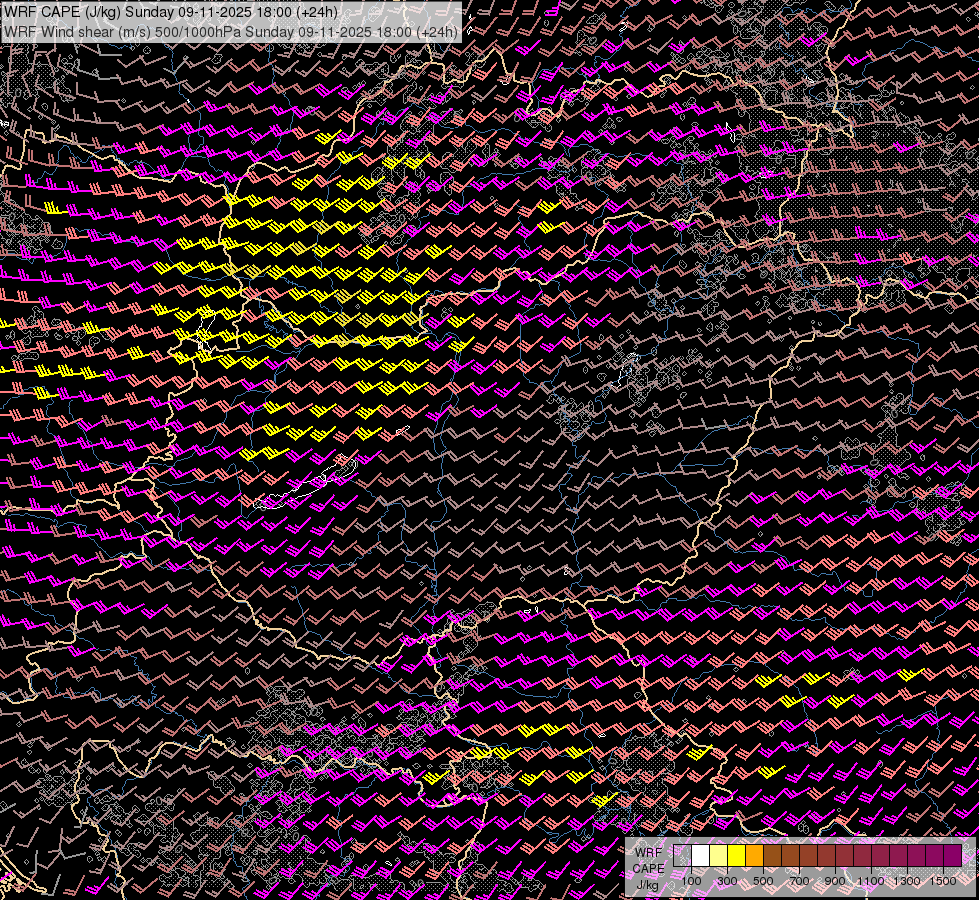Pick the bright yellow CAPE legend swatch
Viewport: 979px width, 900px height.
(x=737, y=856)
